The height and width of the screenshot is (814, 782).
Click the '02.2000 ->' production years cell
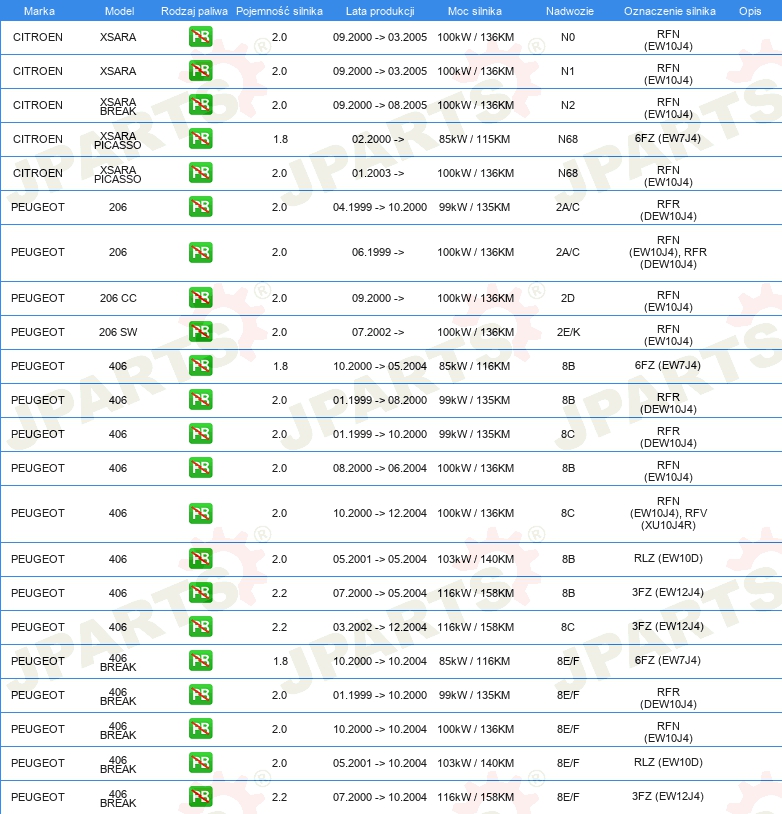click(x=378, y=139)
